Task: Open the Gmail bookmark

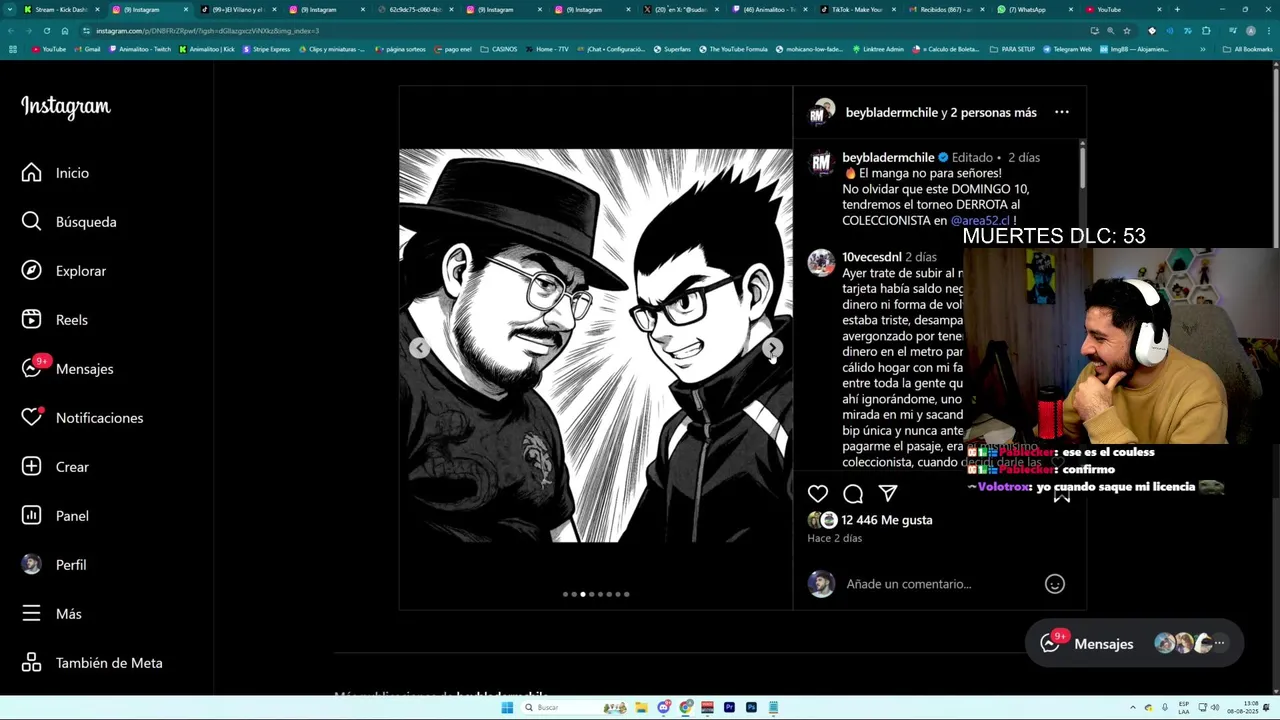Action: pos(87,49)
